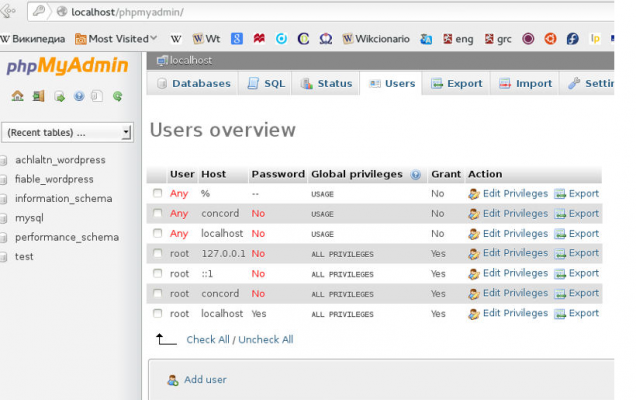This screenshot has height=400, width=636.
Task: Click the log out icon in sidebar
Action: 38,96
